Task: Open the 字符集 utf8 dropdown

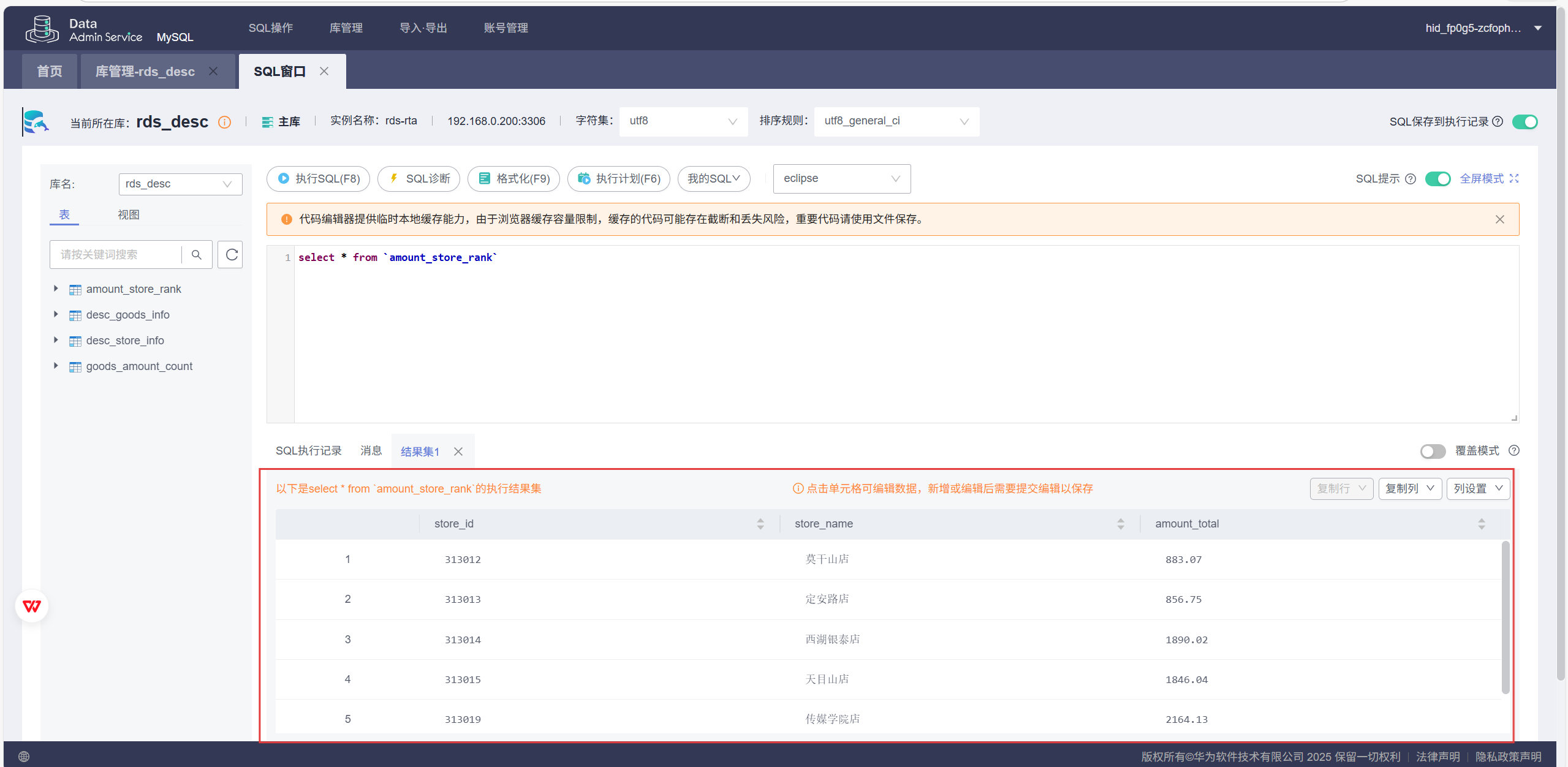Action: point(683,121)
